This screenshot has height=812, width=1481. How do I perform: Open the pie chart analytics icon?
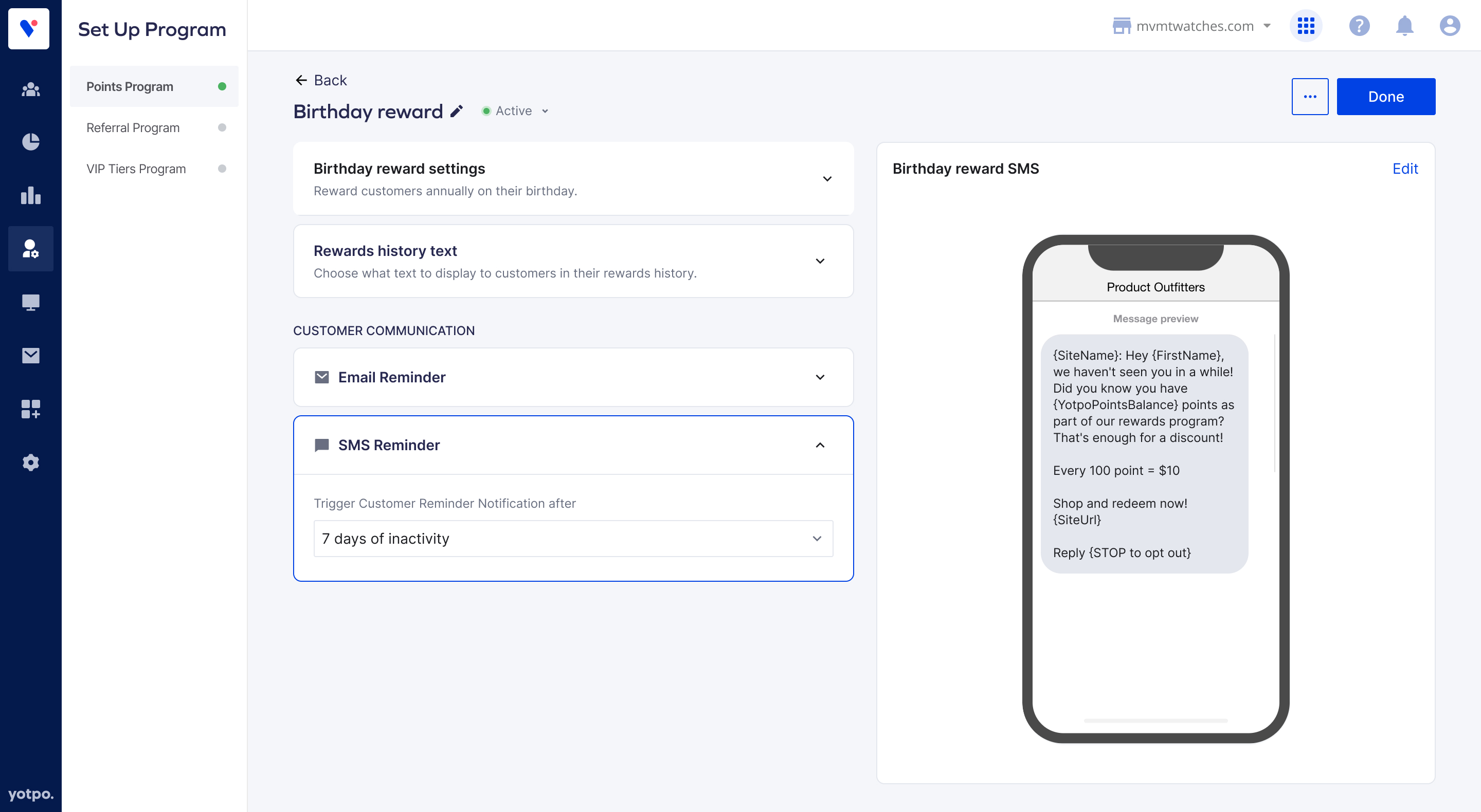(30, 142)
